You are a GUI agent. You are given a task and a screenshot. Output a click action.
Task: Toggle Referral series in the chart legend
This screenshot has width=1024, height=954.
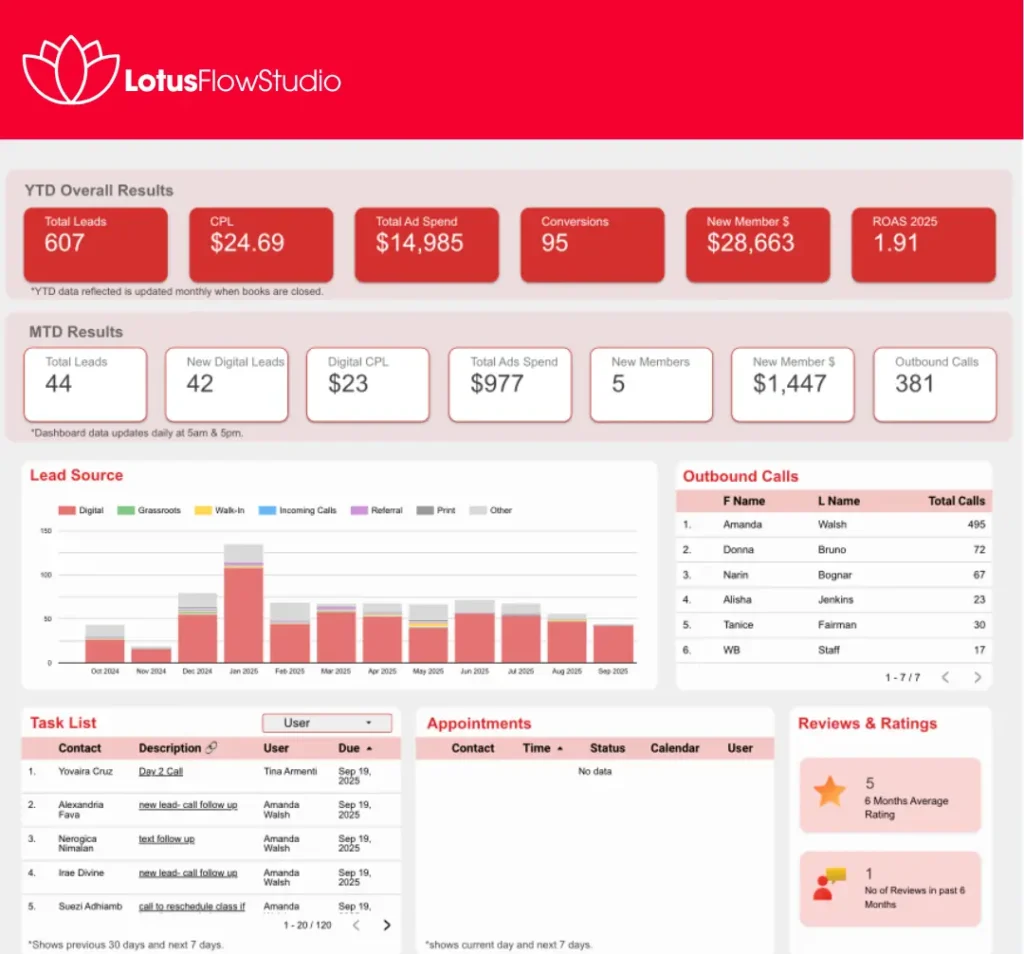378,510
